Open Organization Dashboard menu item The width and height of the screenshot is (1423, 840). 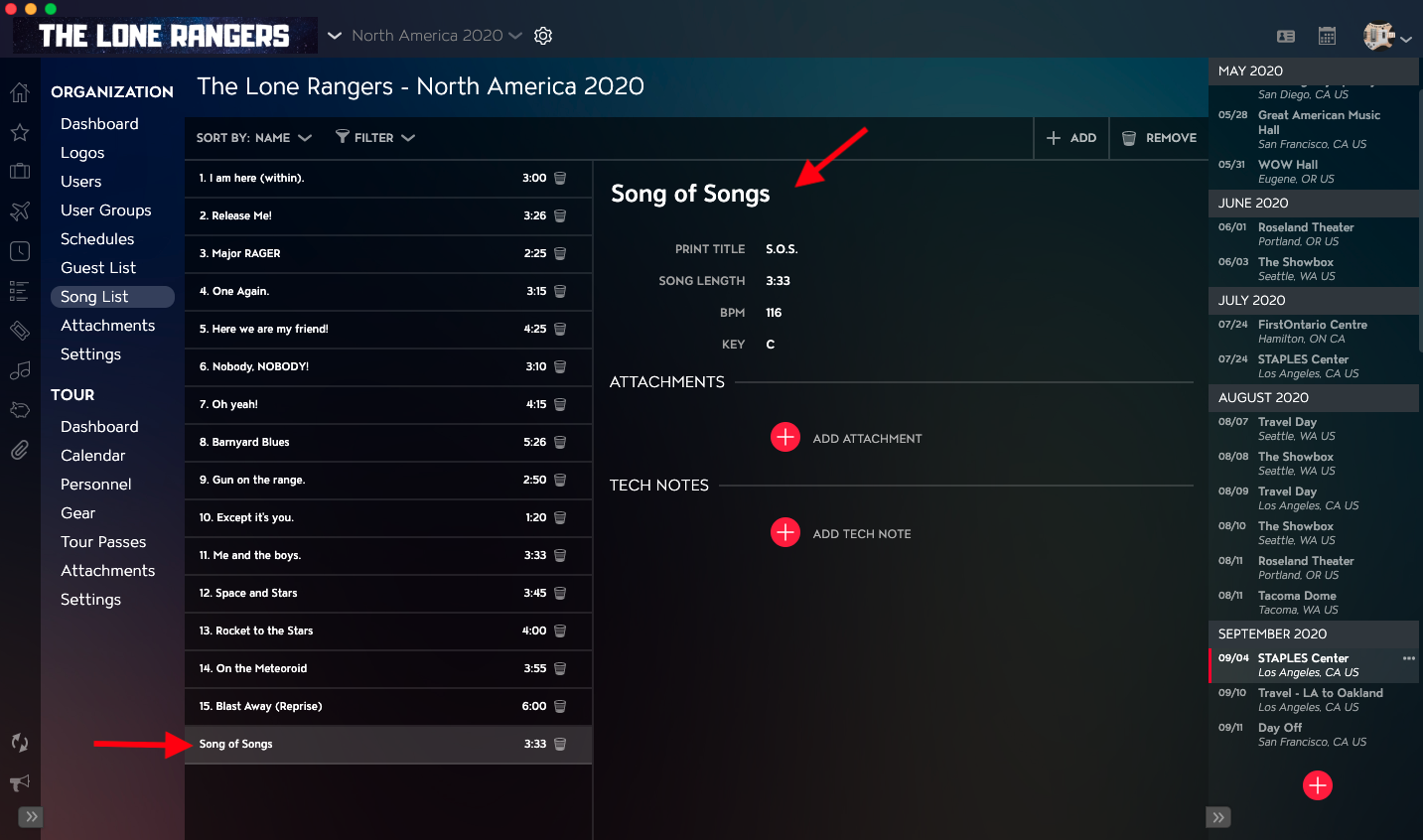[99, 124]
